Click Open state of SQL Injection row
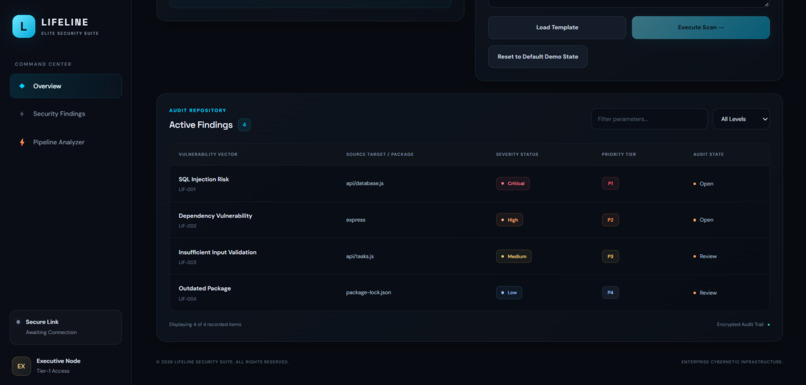The height and width of the screenshot is (385, 806). [703, 184]
